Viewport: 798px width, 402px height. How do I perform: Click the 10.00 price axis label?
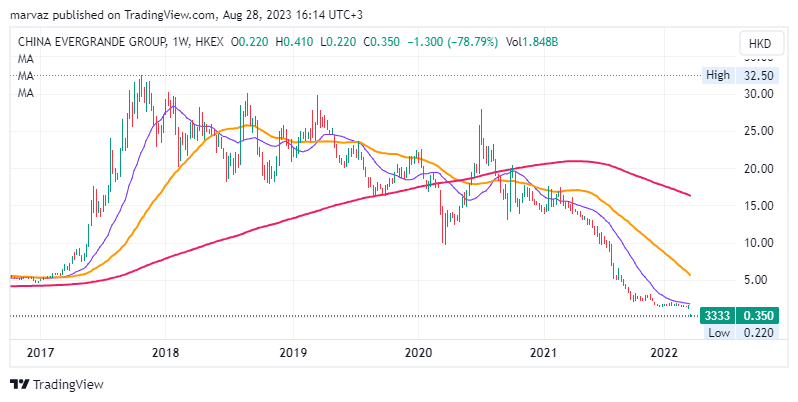758,243
